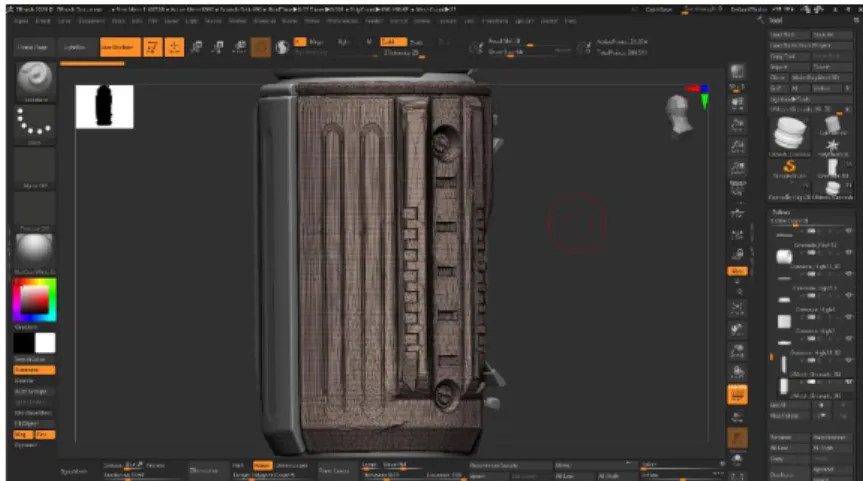863x481 pixels.
Task: Open the Document menu
Action: [x=91, y=21]
